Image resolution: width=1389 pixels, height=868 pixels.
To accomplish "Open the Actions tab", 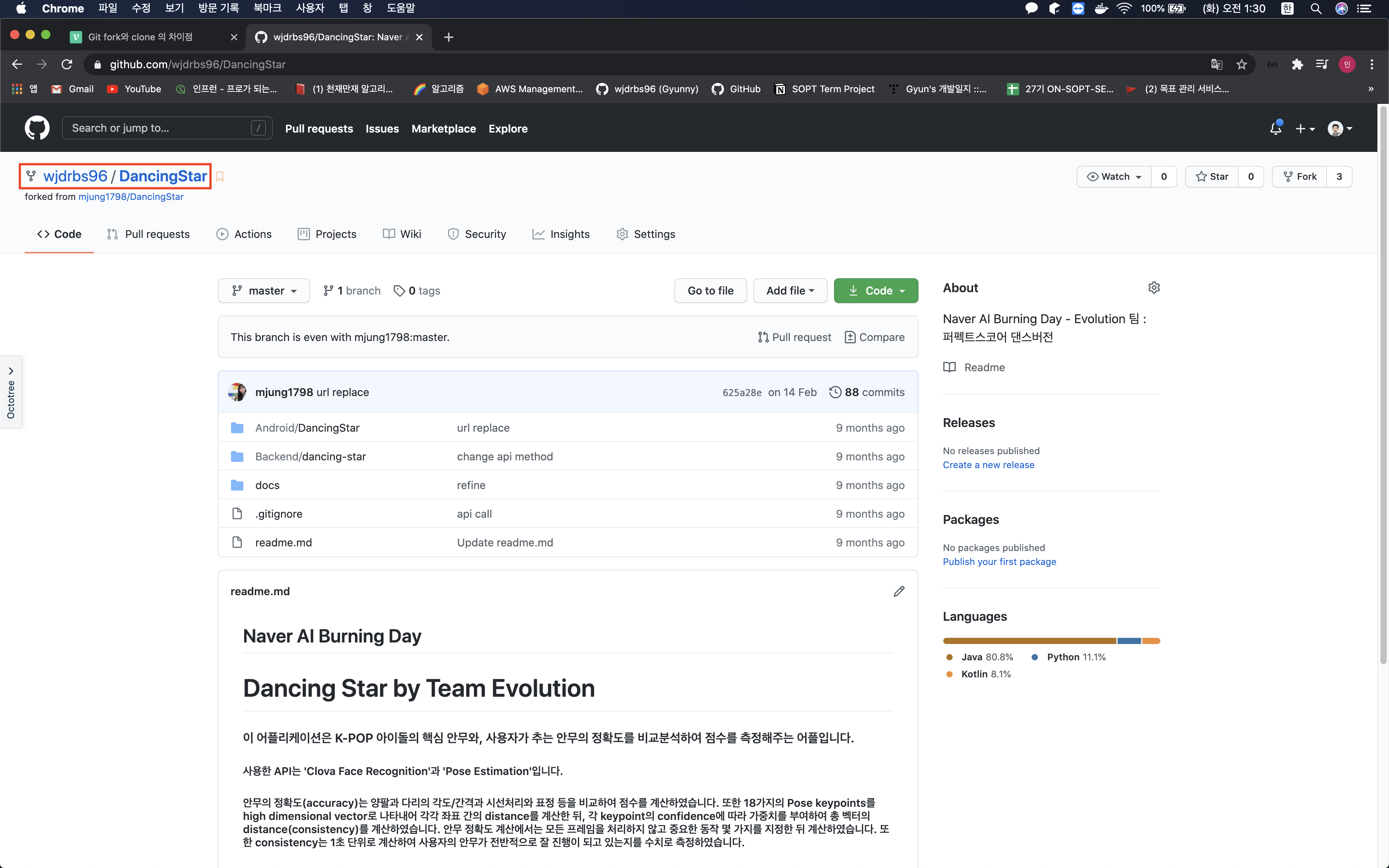I will tap(244, 234).
